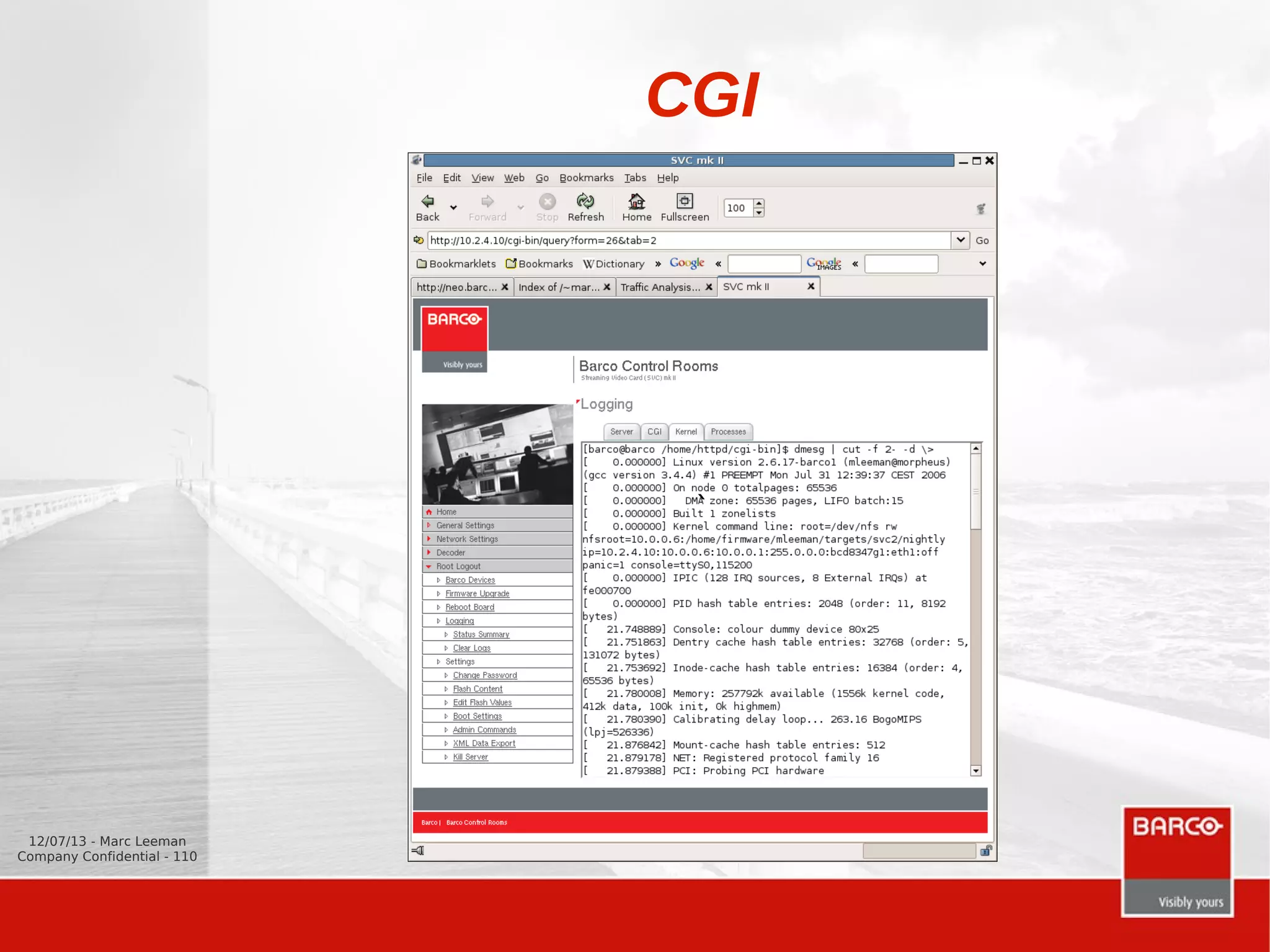Close the Traffic Analysis tab
The height and width of the screenshot is (952, 1270).
point(709,287)
